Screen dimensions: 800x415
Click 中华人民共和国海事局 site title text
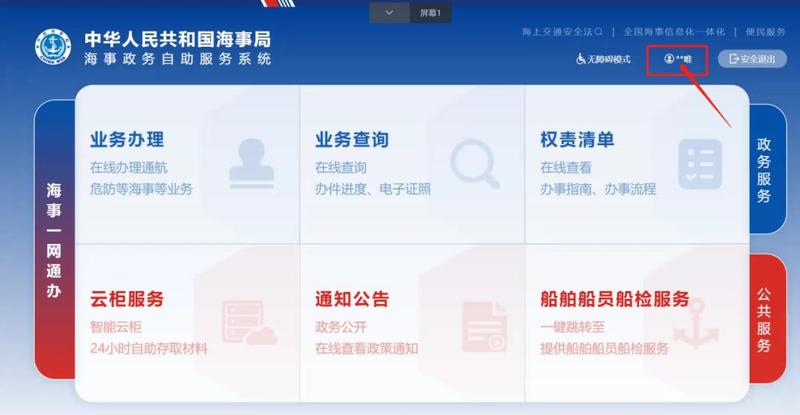click(x=178, y=39)
